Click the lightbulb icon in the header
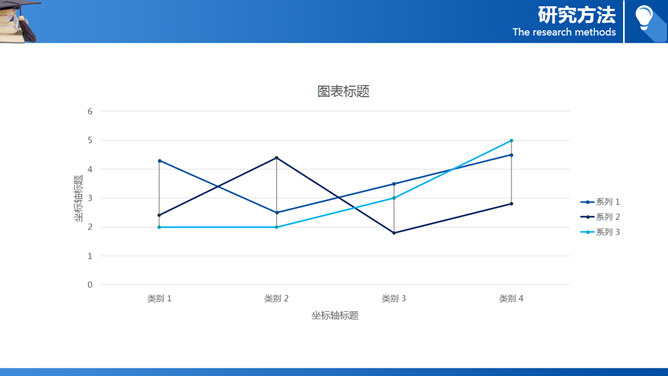Viewport: 668px width, 376px height. pyautogui.click(x=645, y=18)
